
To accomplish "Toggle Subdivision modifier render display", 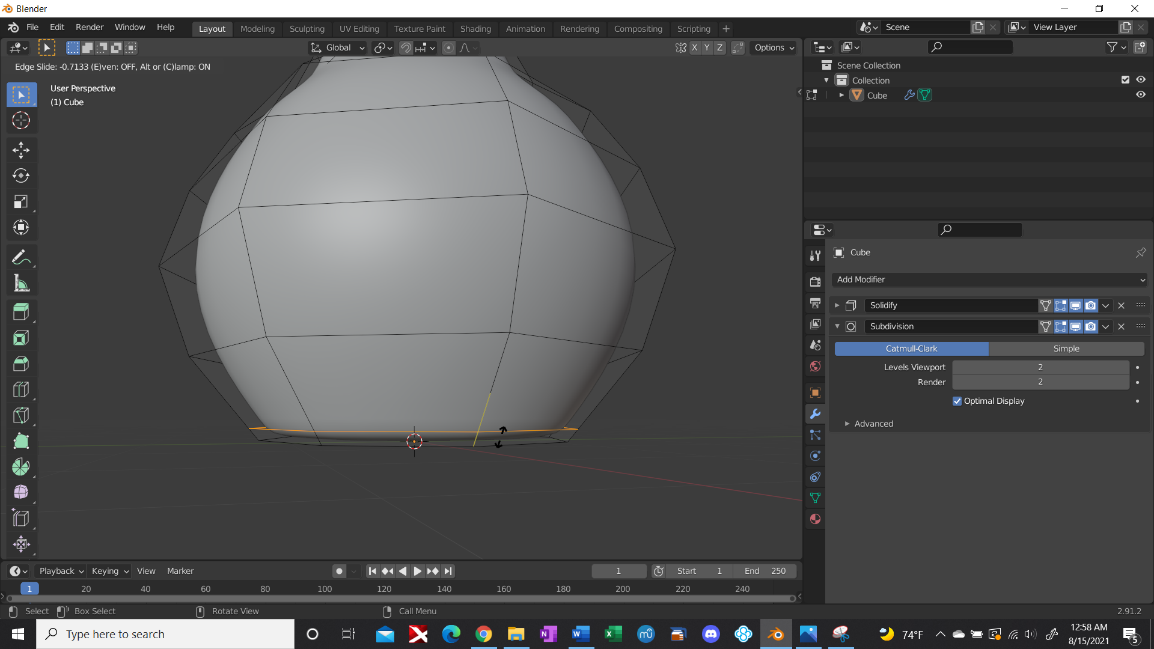I will (1090, 327).
